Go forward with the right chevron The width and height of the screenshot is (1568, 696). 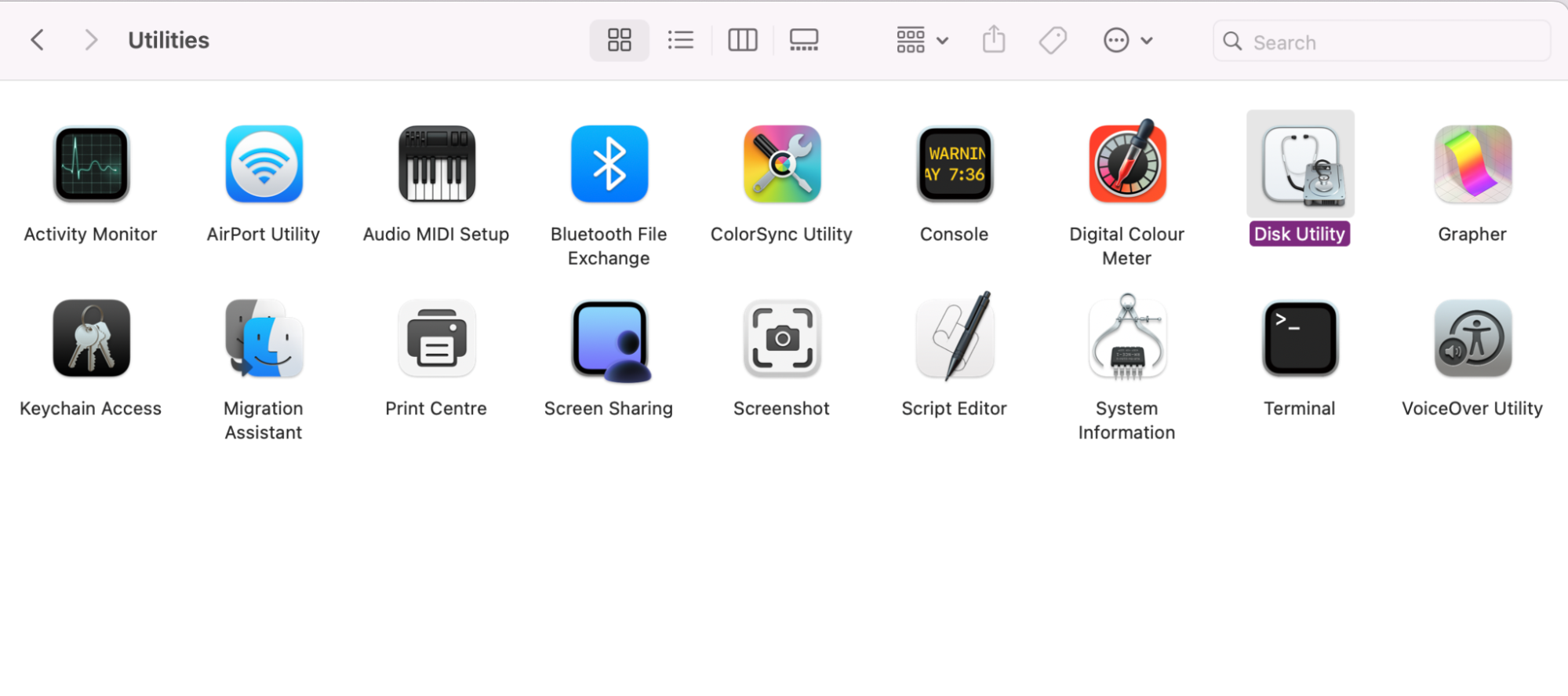click(91, 40)
